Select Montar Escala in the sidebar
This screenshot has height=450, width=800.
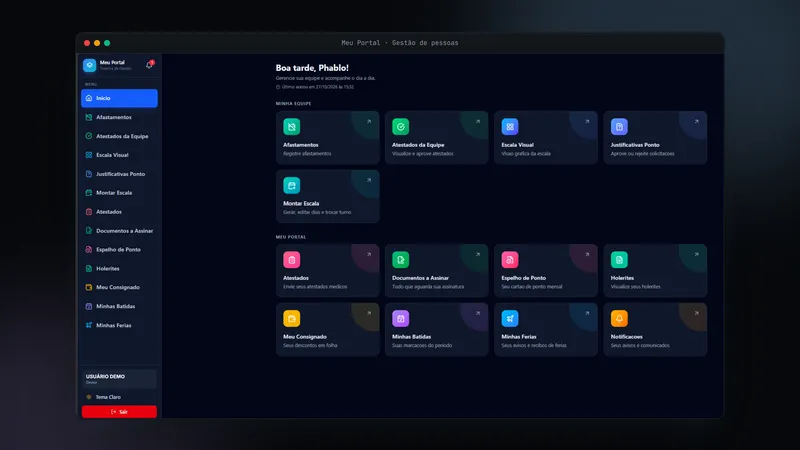coord(119,193)
